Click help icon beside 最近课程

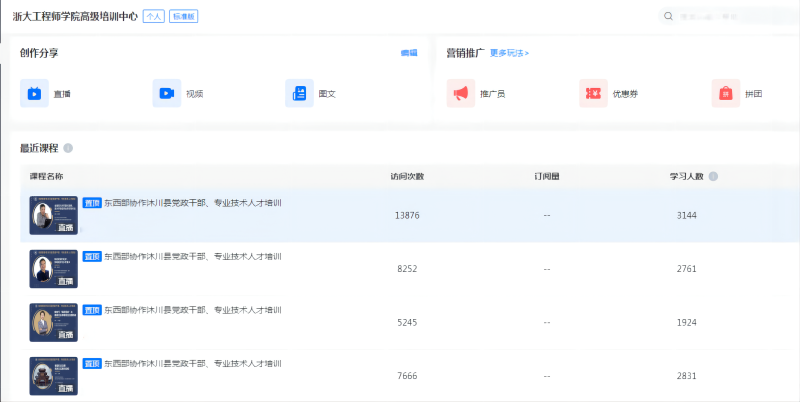click(x=68, y=148)
